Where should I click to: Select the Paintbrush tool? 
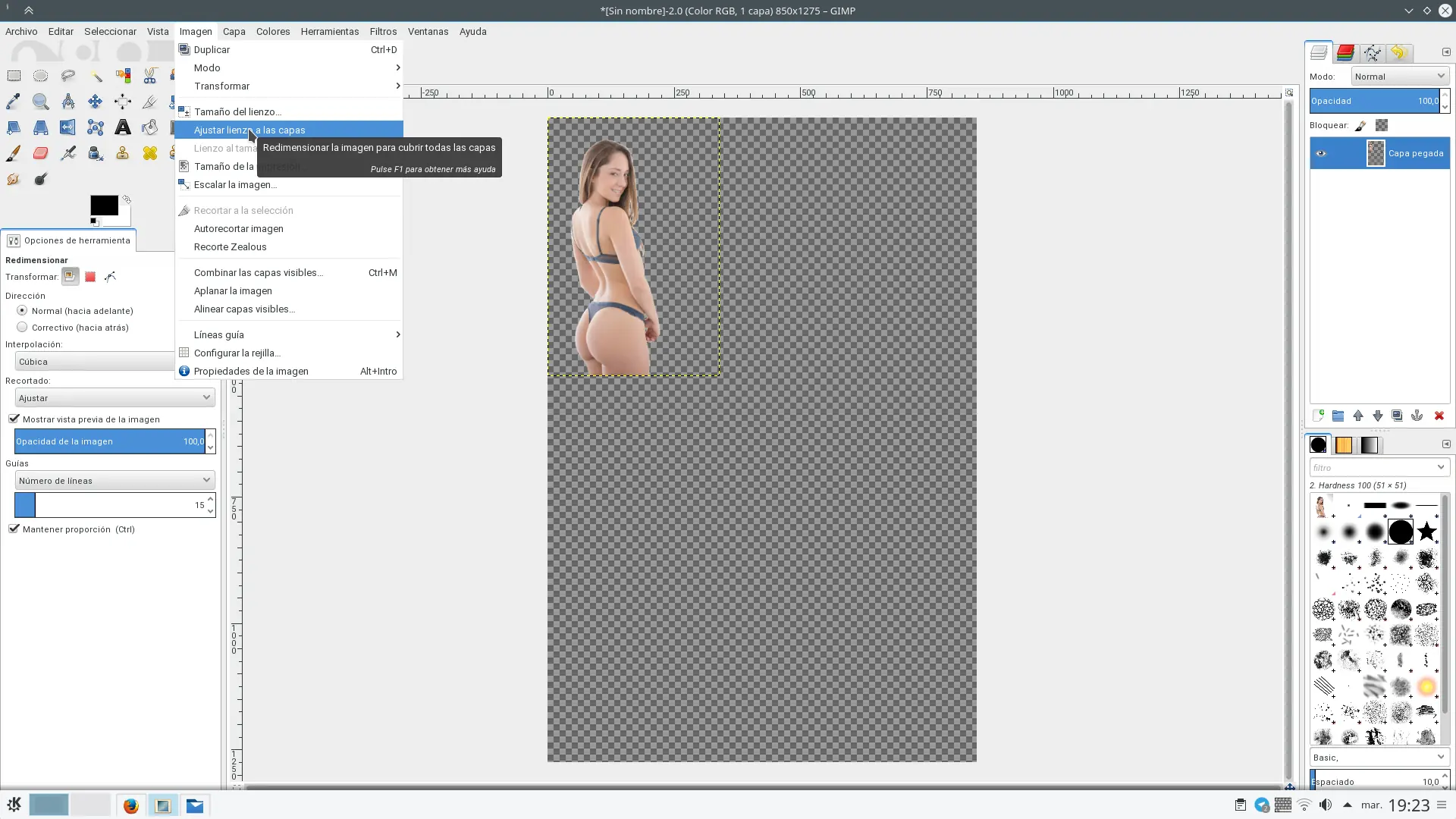[x=14, y=153]
